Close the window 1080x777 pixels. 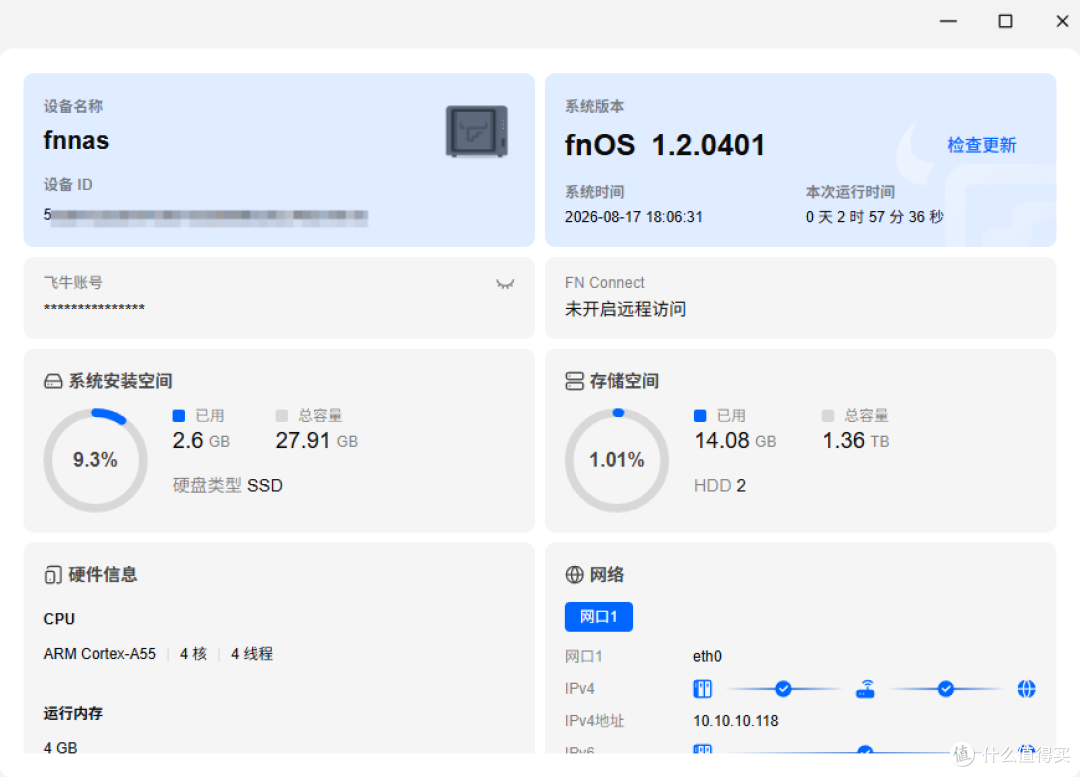pos(1062,21)
